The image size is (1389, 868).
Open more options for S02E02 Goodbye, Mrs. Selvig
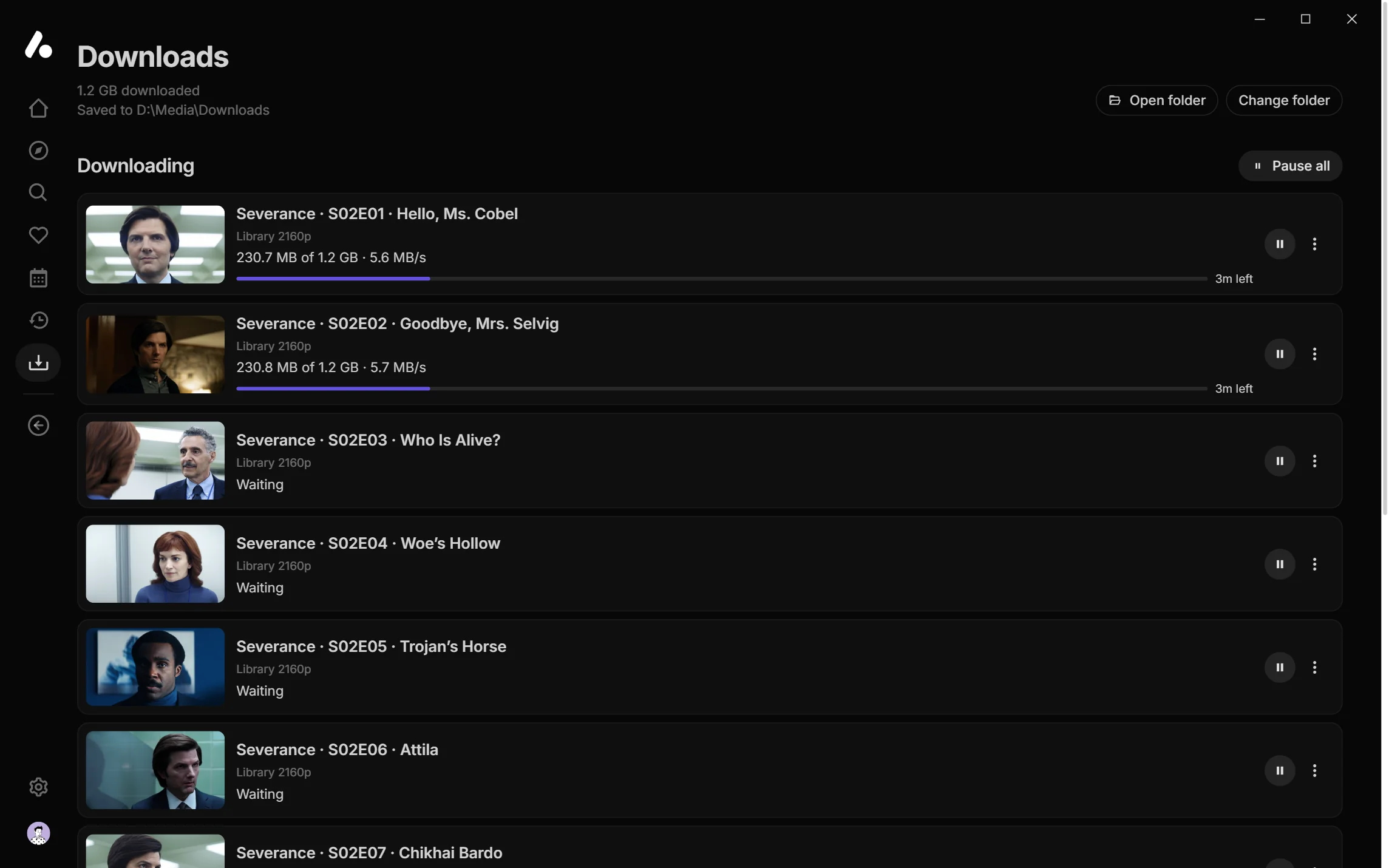coord(1314,354)
